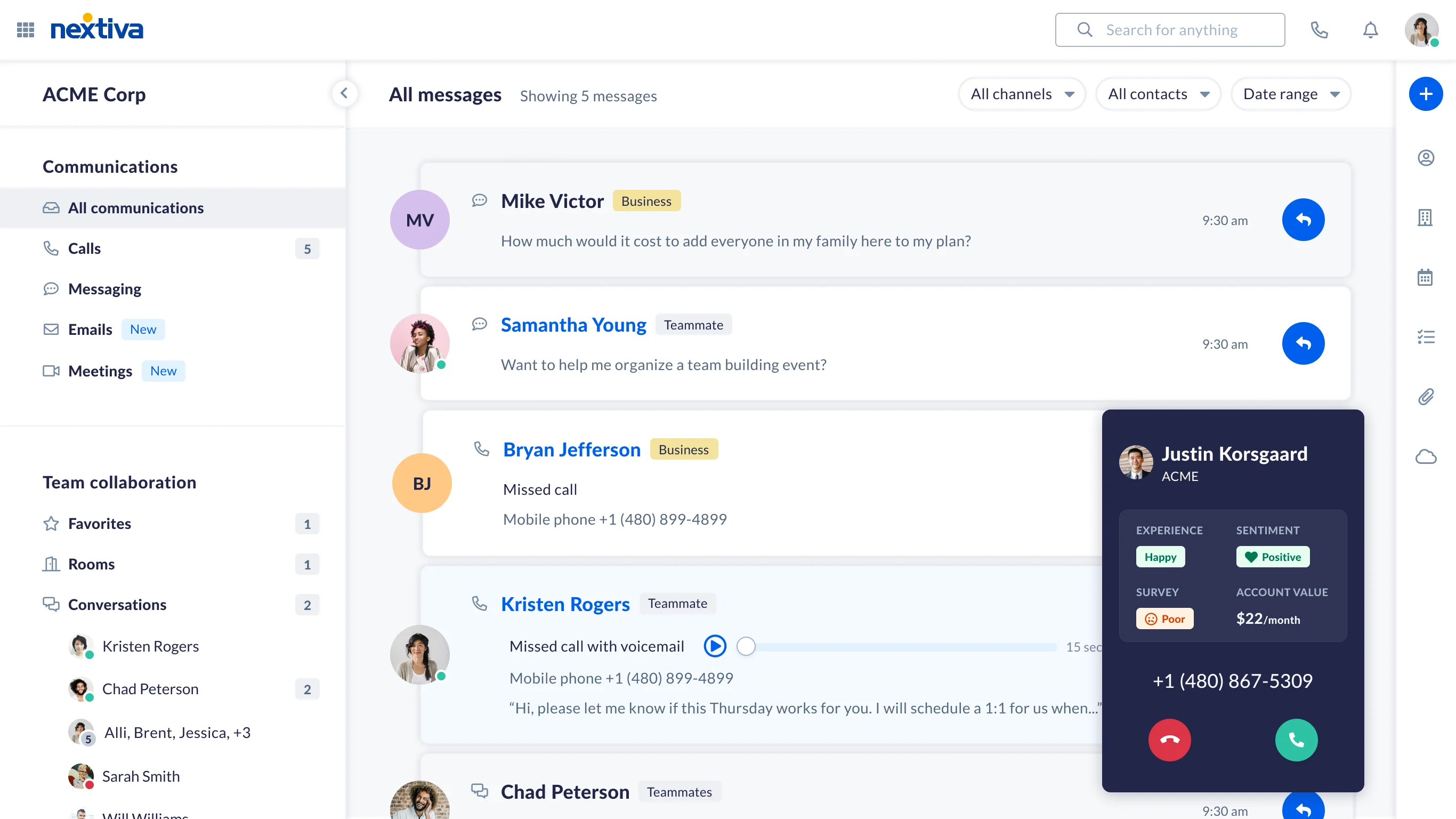Image resolution: width=1456 pixels, height=819 pixels.
Task: Click the tasks checklist icon in sidebar
Action: point(1425,336)
